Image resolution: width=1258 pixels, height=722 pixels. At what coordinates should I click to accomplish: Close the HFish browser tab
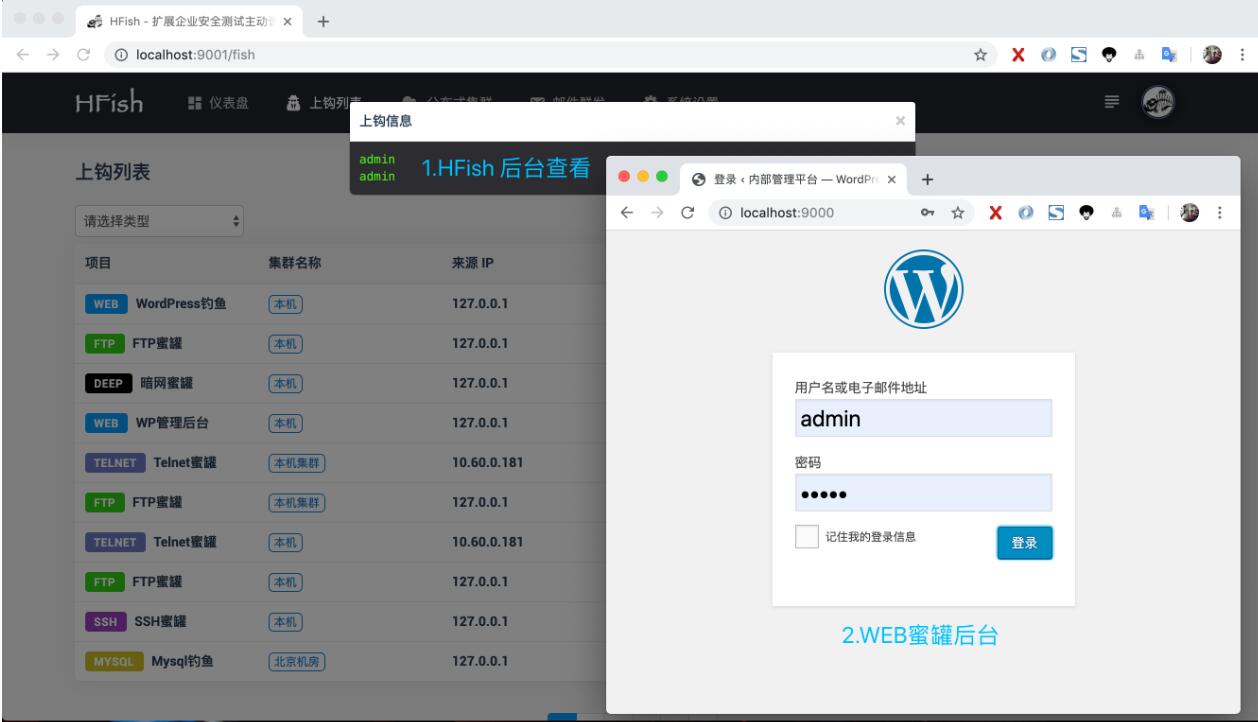click(287, 21)
